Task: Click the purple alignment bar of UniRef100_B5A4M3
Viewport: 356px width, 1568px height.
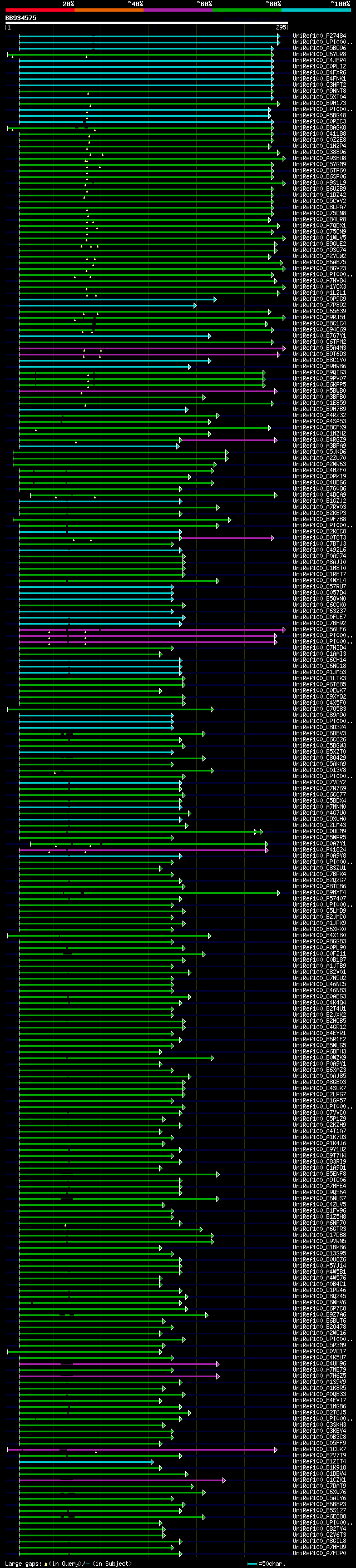Action: coord(152,348)
